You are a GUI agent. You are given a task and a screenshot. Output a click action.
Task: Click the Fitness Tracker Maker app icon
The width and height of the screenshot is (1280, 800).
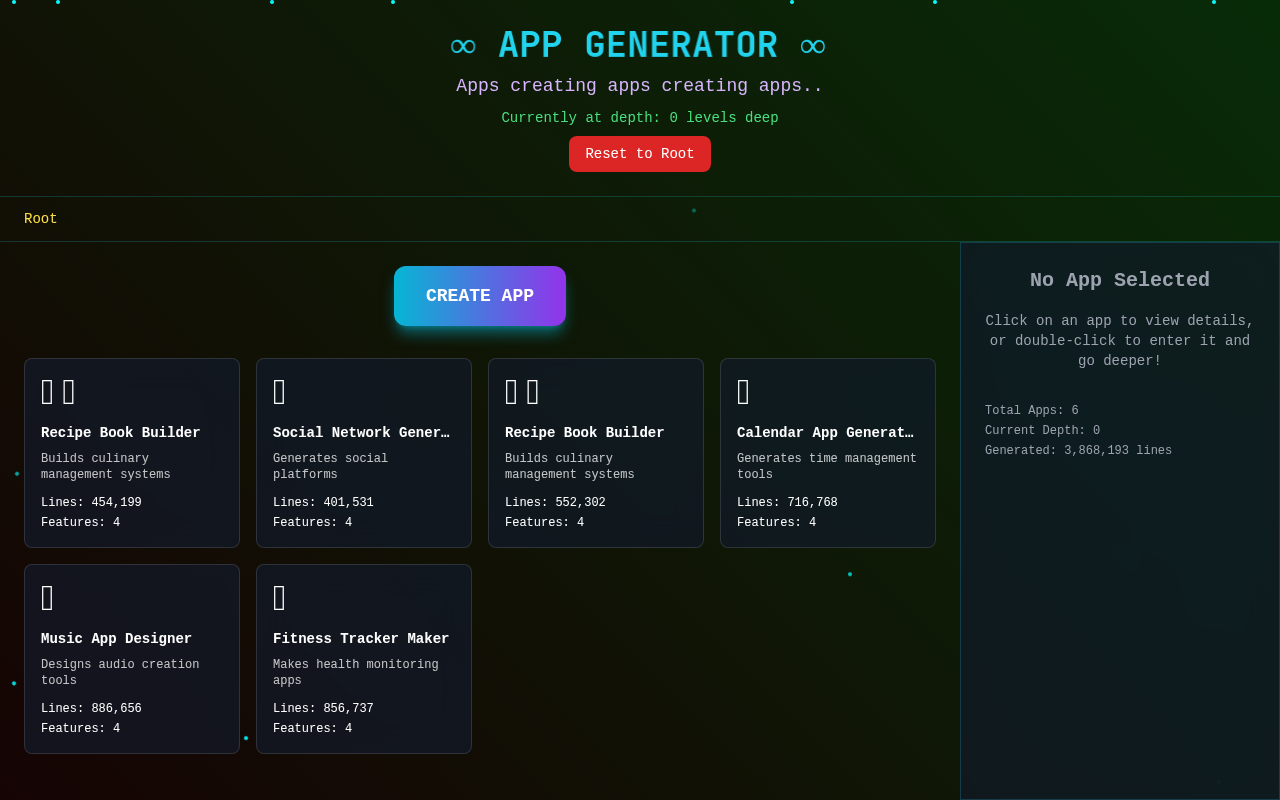tap(279, 597)
